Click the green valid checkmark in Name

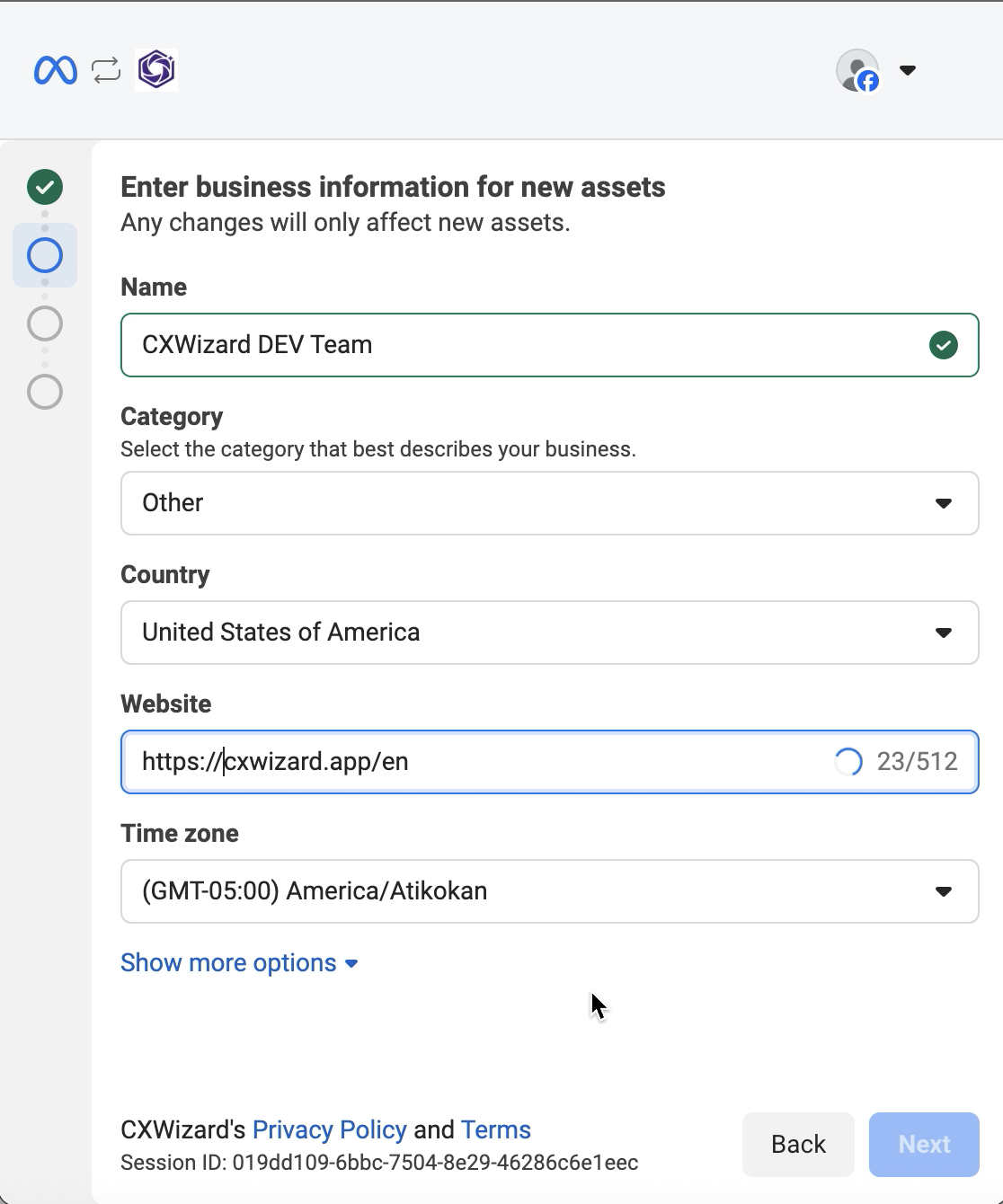[x=943, y=345]
